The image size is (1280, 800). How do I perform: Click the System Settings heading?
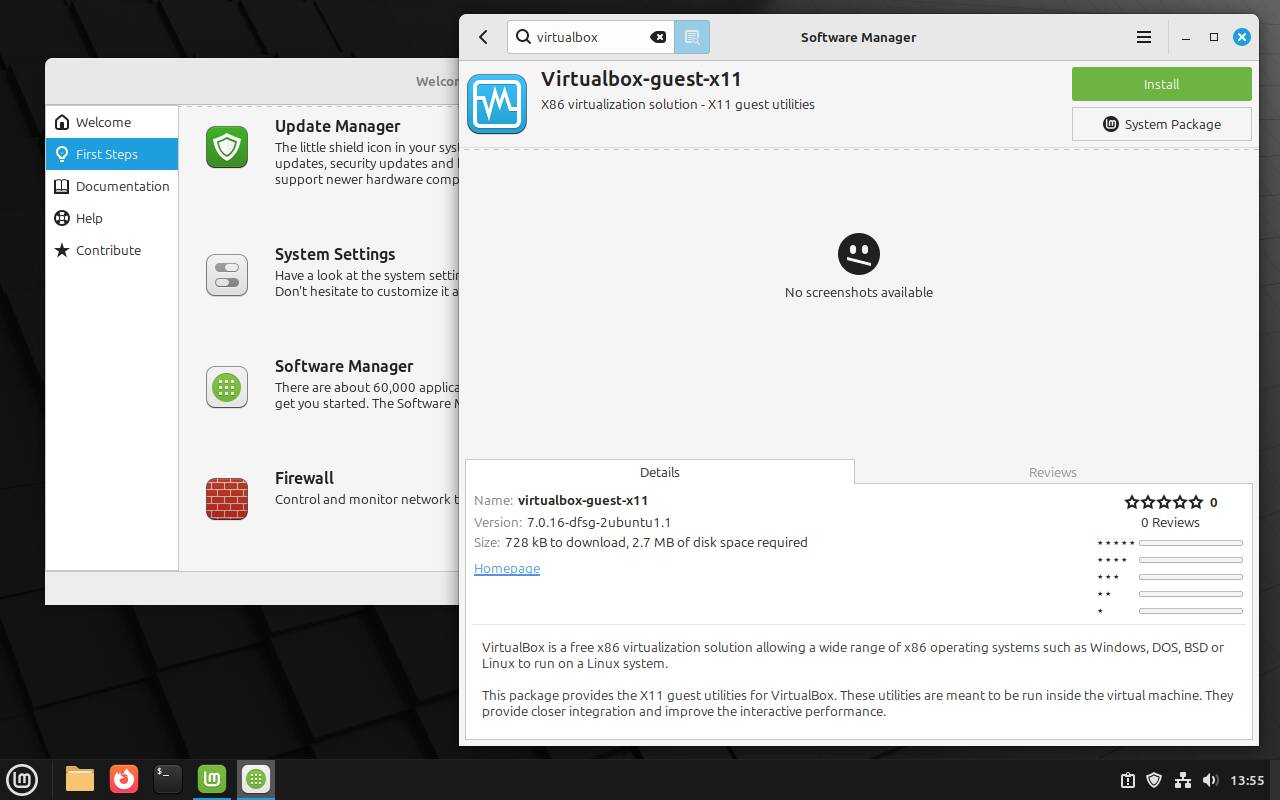(x=335, y=254)
